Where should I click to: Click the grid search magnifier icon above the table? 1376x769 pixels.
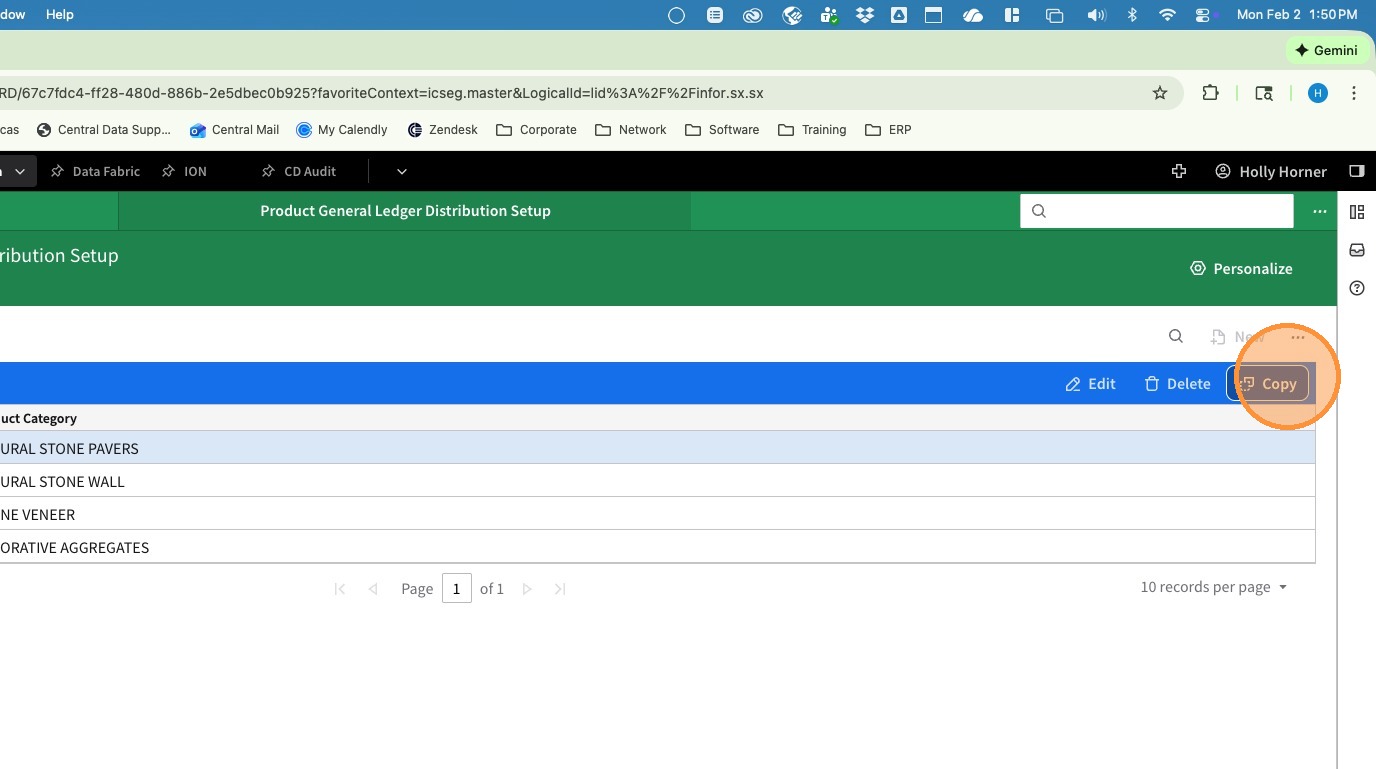tap(1176, 337)
